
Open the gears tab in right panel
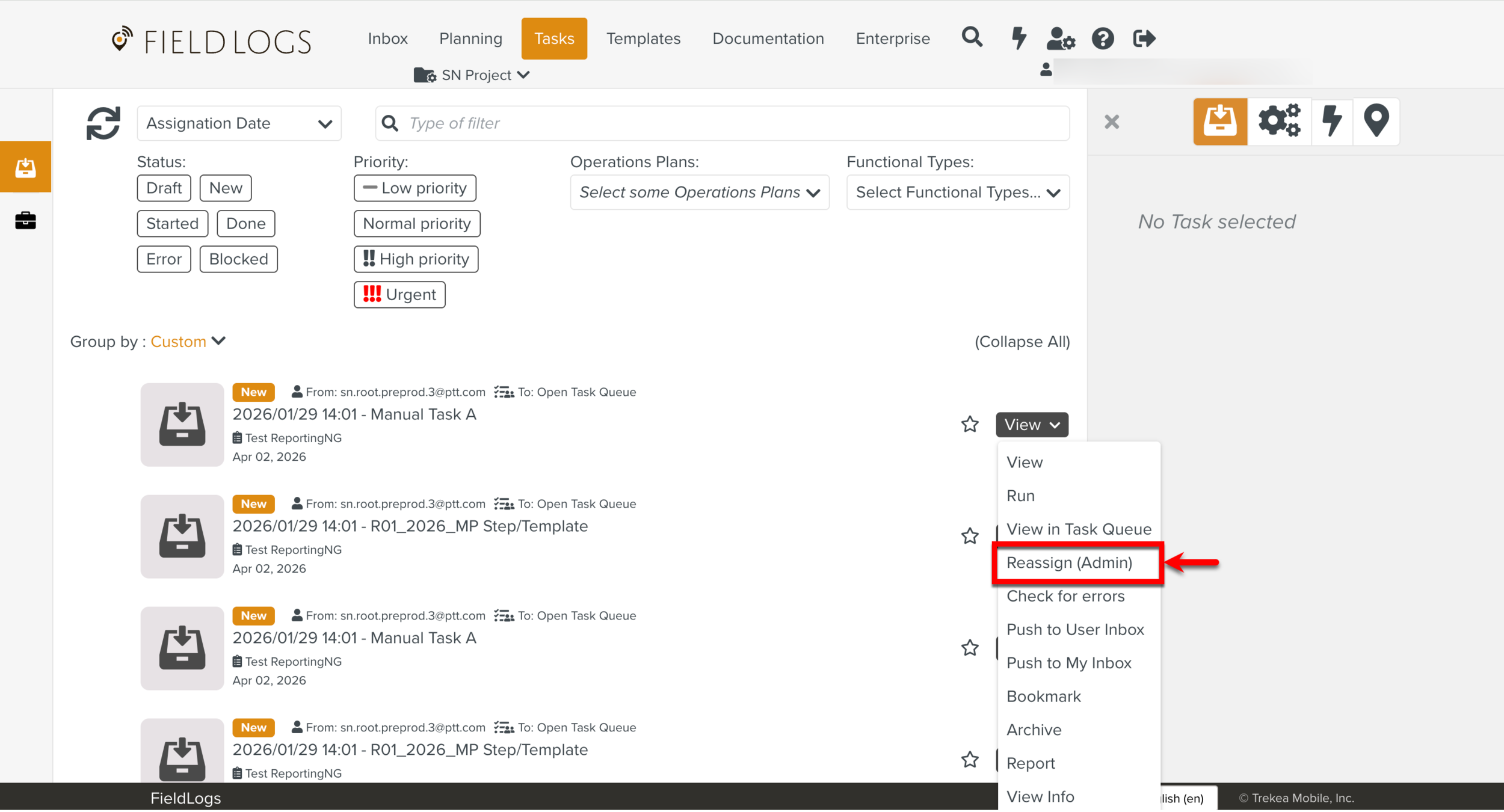(1279, 121)
